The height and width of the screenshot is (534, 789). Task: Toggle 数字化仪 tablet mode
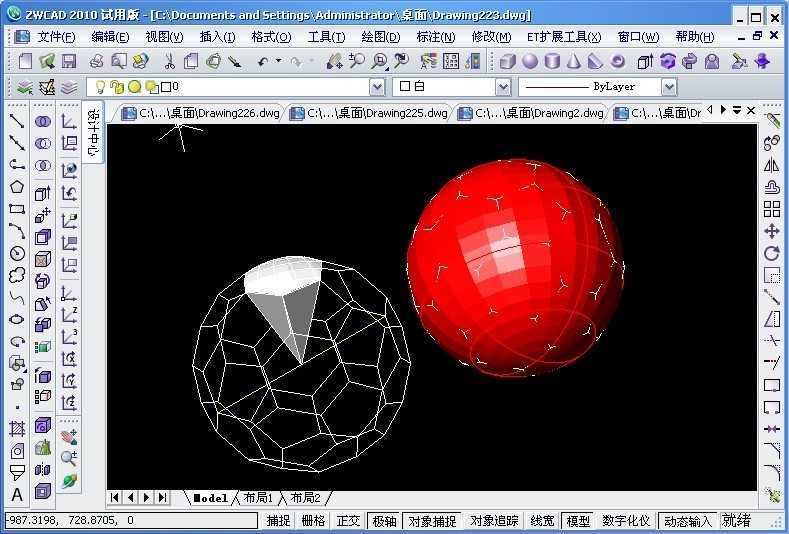(626, 520)
